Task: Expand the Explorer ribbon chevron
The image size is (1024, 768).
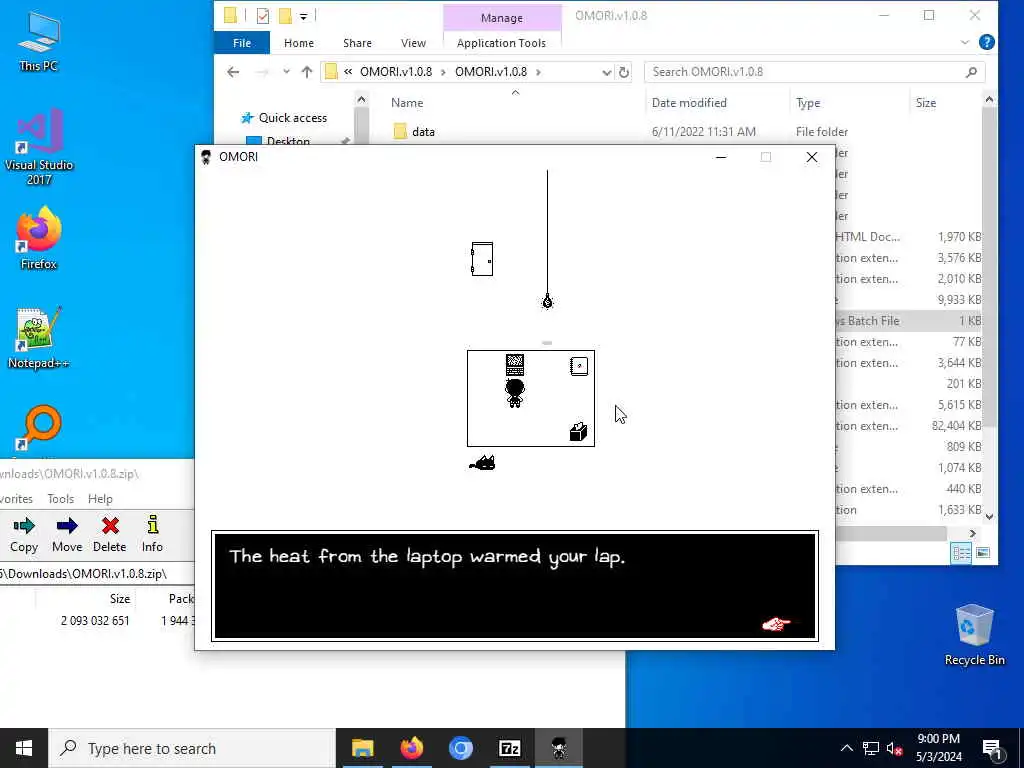Action: [x=965, y=42]
